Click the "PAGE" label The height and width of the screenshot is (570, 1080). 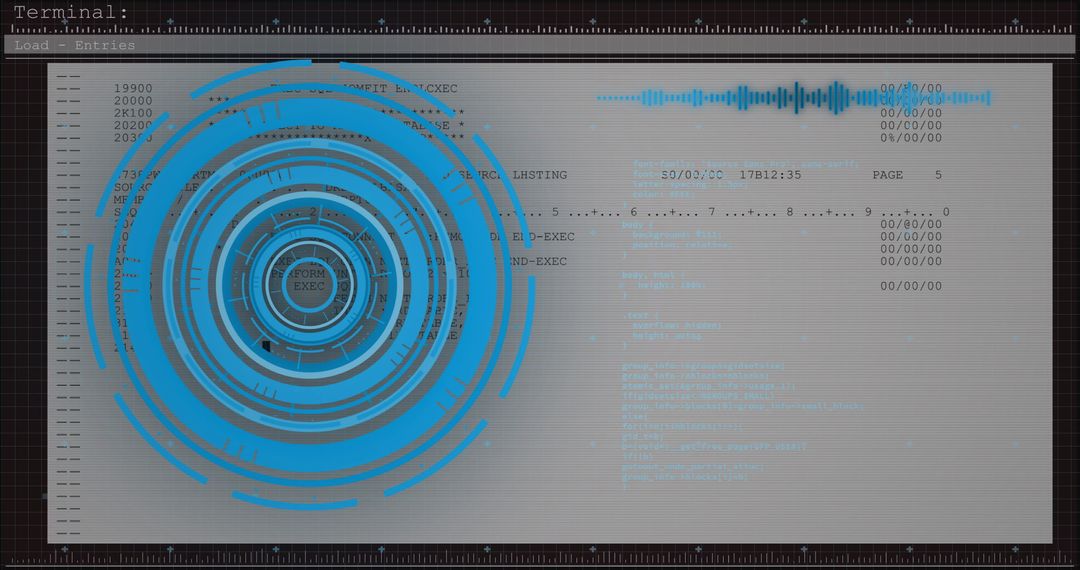(887, 175)
